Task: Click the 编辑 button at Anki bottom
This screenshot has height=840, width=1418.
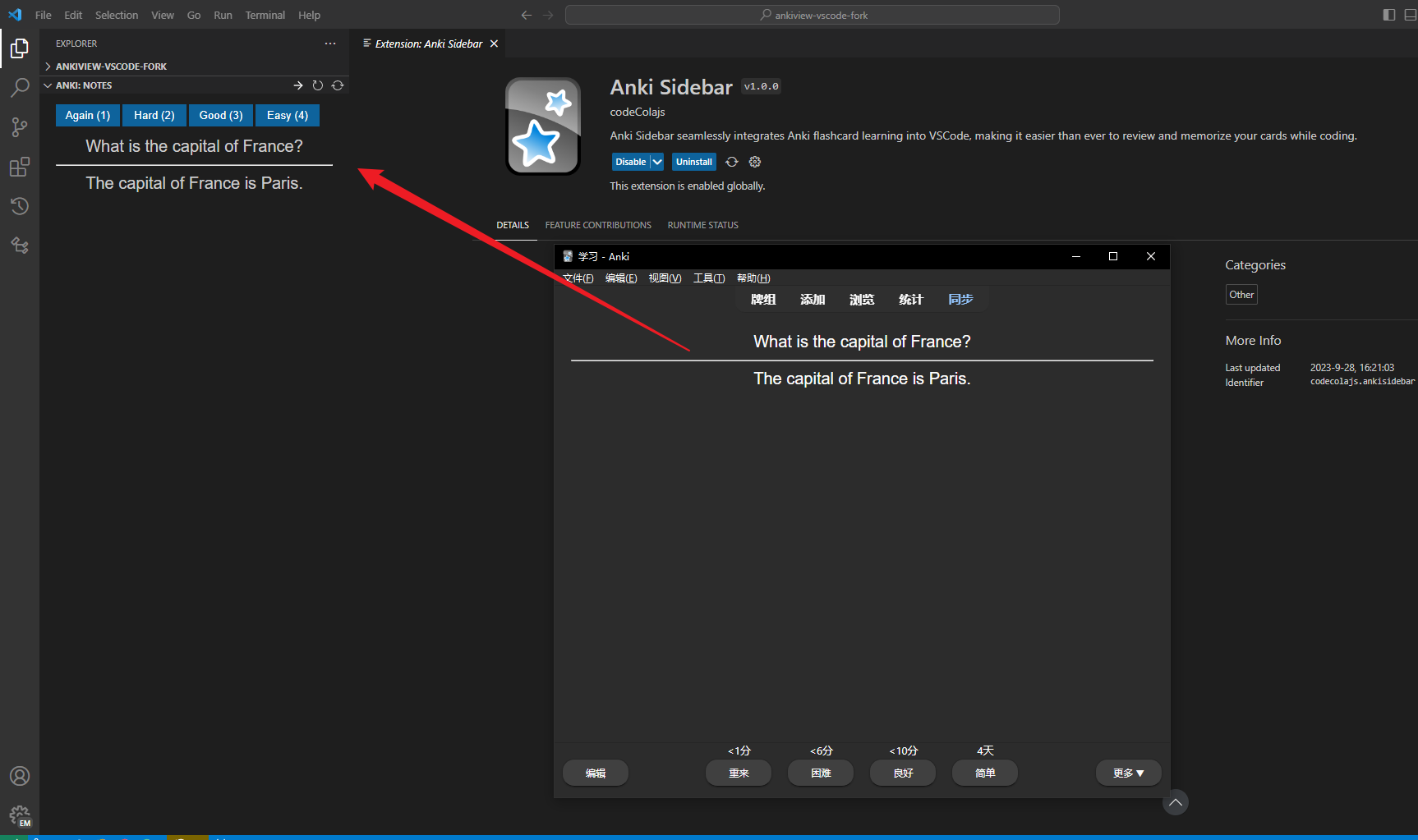Action: [x=596, y=773]
